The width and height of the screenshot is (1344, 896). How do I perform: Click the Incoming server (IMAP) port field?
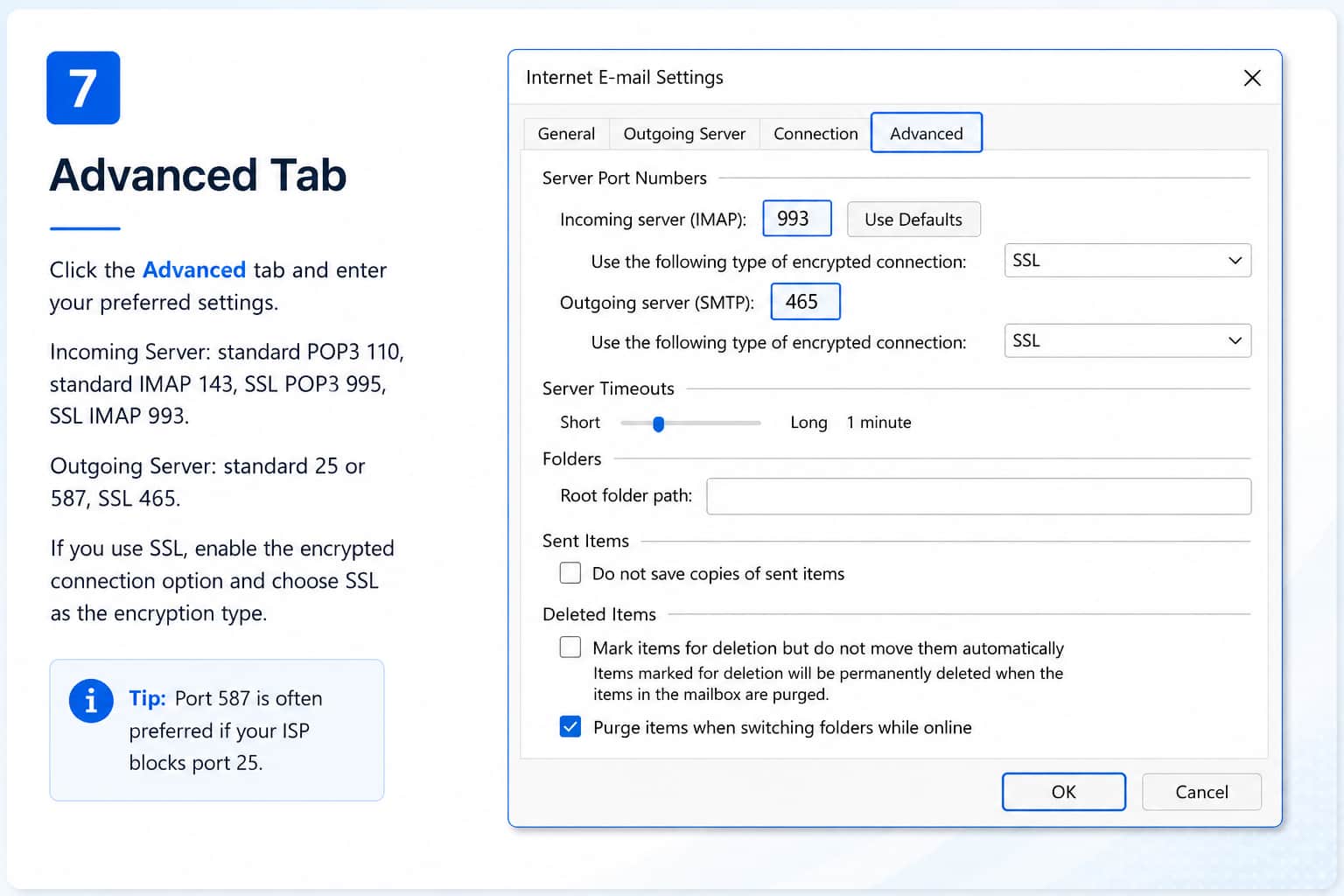click(797, 219)
